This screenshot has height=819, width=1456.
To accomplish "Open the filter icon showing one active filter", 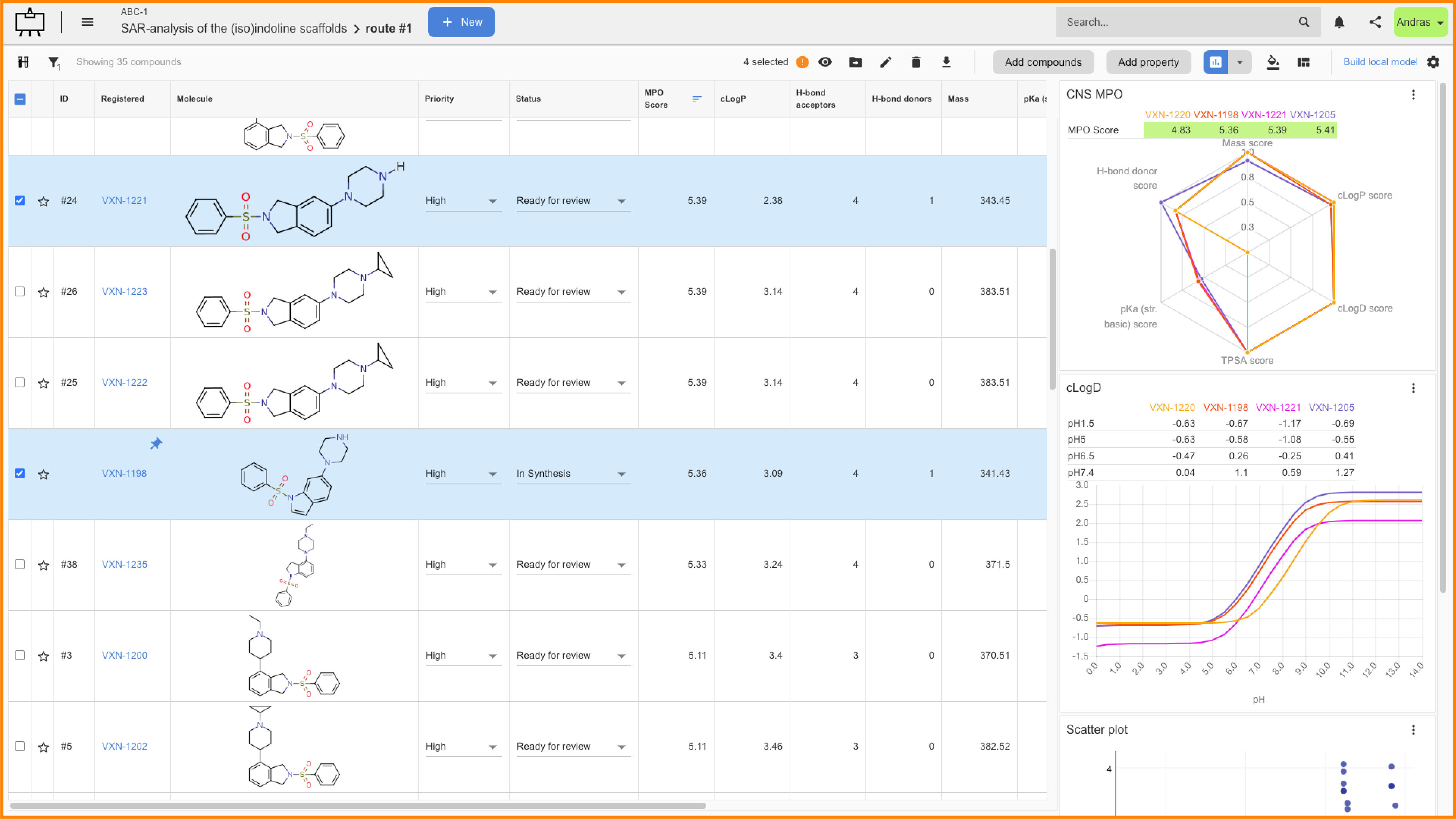I will (54, 62).
